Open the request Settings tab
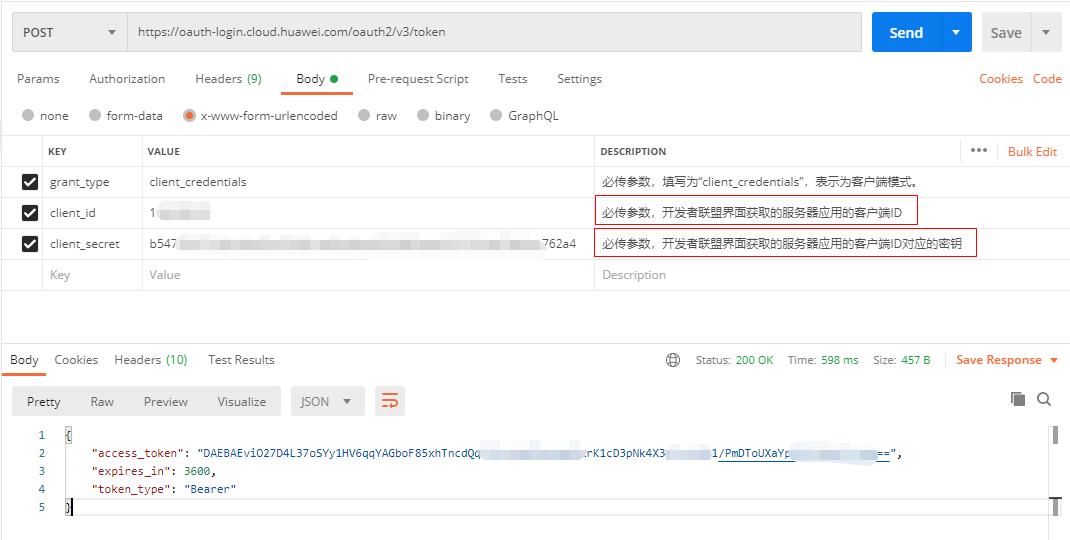Image resolution: width=1070 pixels, height=540 pixels. coord(579,79)
